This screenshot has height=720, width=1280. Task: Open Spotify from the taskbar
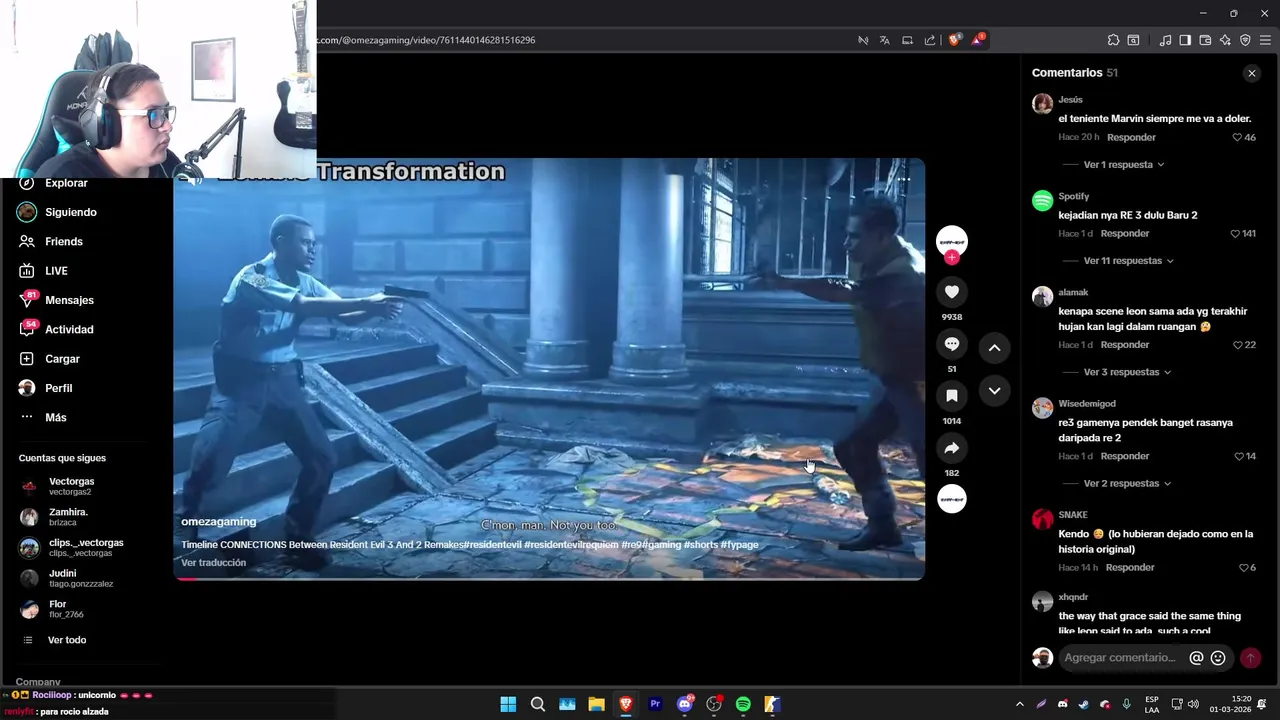click(743, 704)
